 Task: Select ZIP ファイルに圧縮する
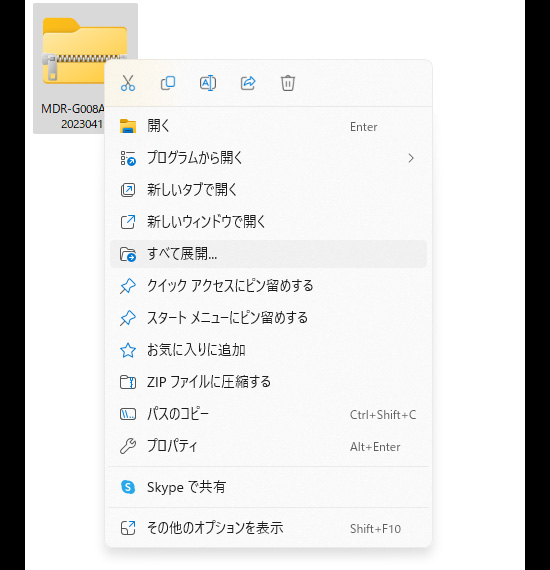[268, 382]
